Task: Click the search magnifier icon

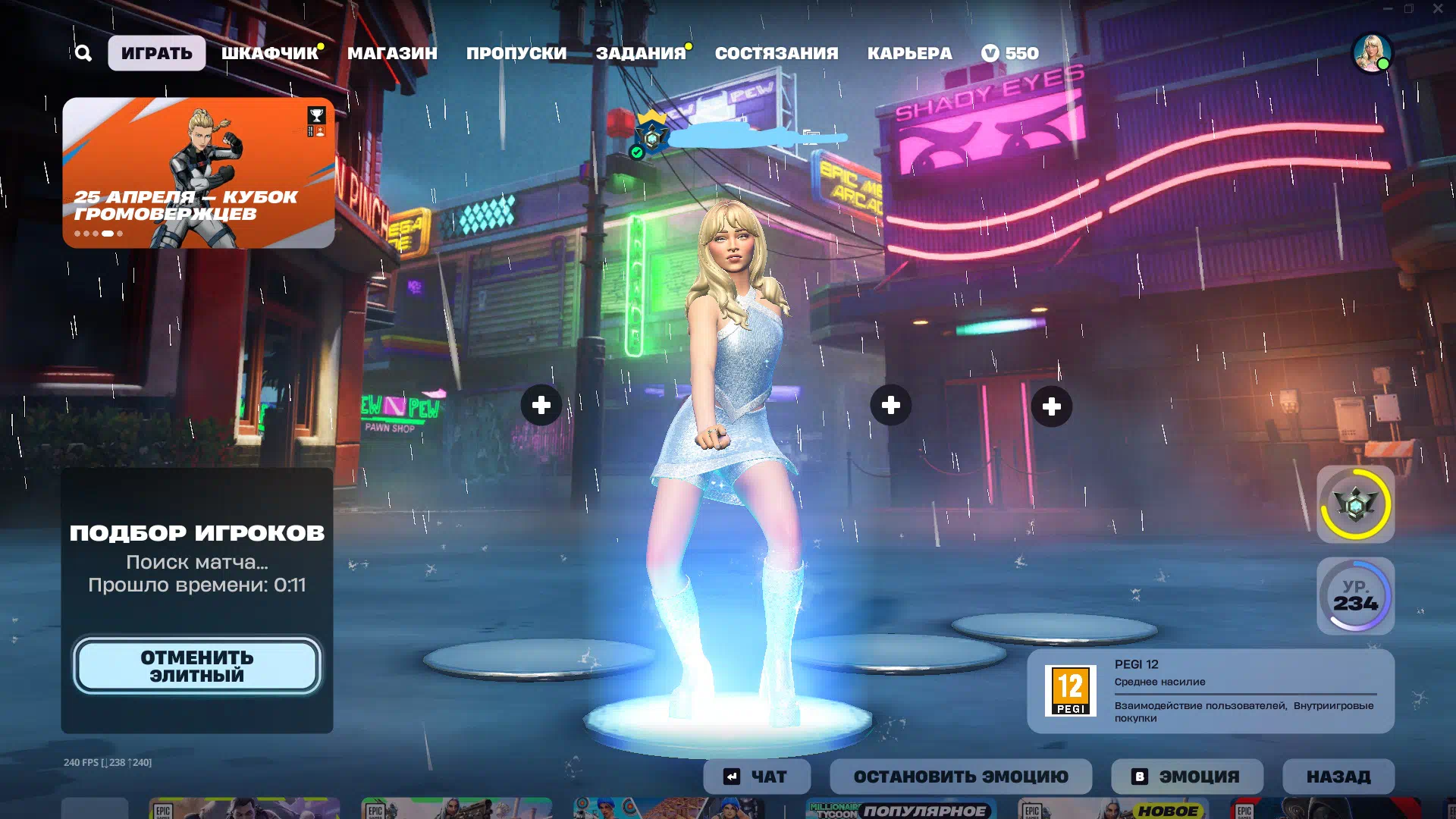Action: click(x=83, y=53)
